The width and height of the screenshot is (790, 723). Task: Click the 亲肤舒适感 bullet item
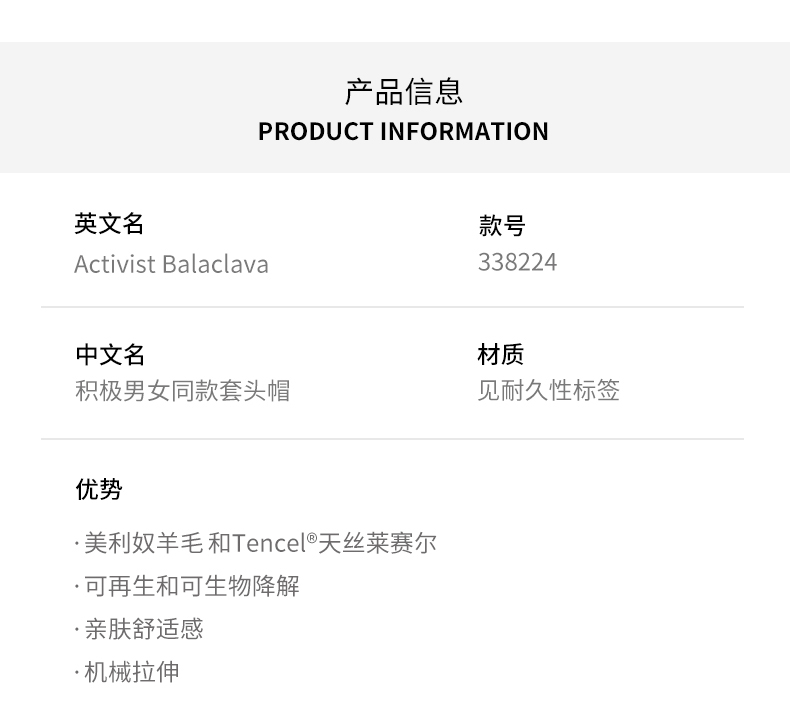pyautogui.click(x=143, y=629)
